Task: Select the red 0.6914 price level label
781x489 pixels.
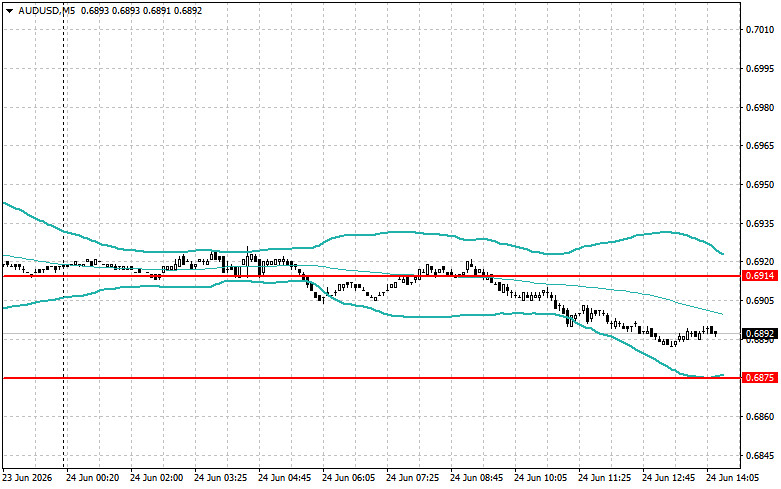Action: pos(759,276)
